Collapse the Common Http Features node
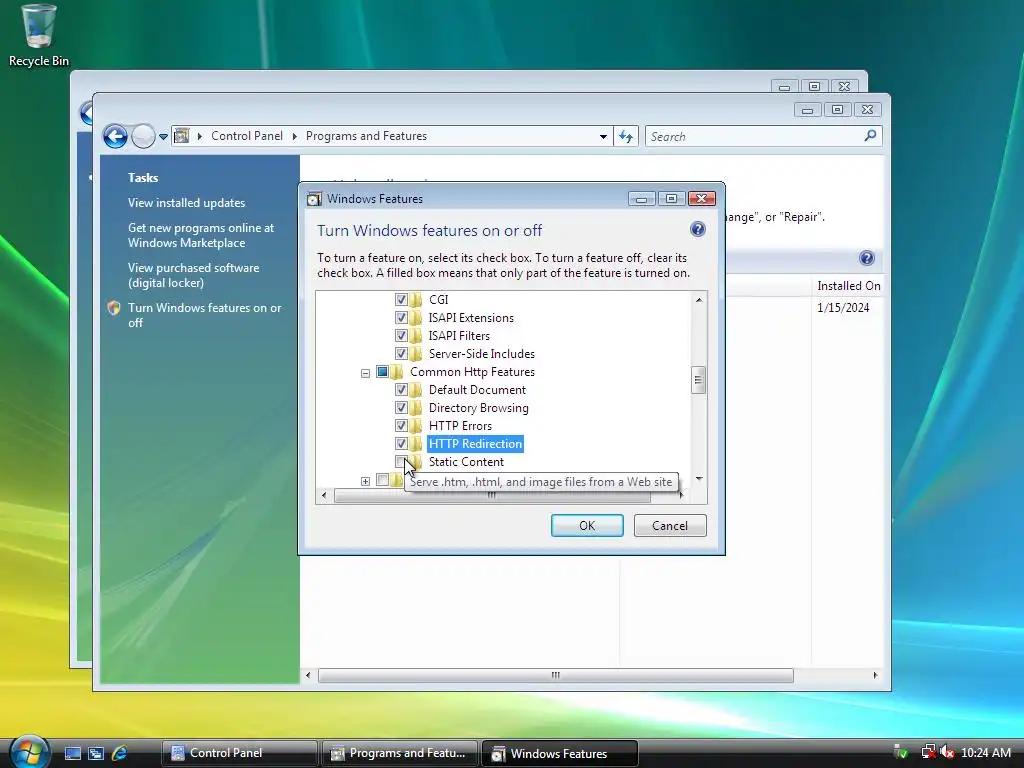Viewport: 1024px width, 768px height. tap(365, 373)
